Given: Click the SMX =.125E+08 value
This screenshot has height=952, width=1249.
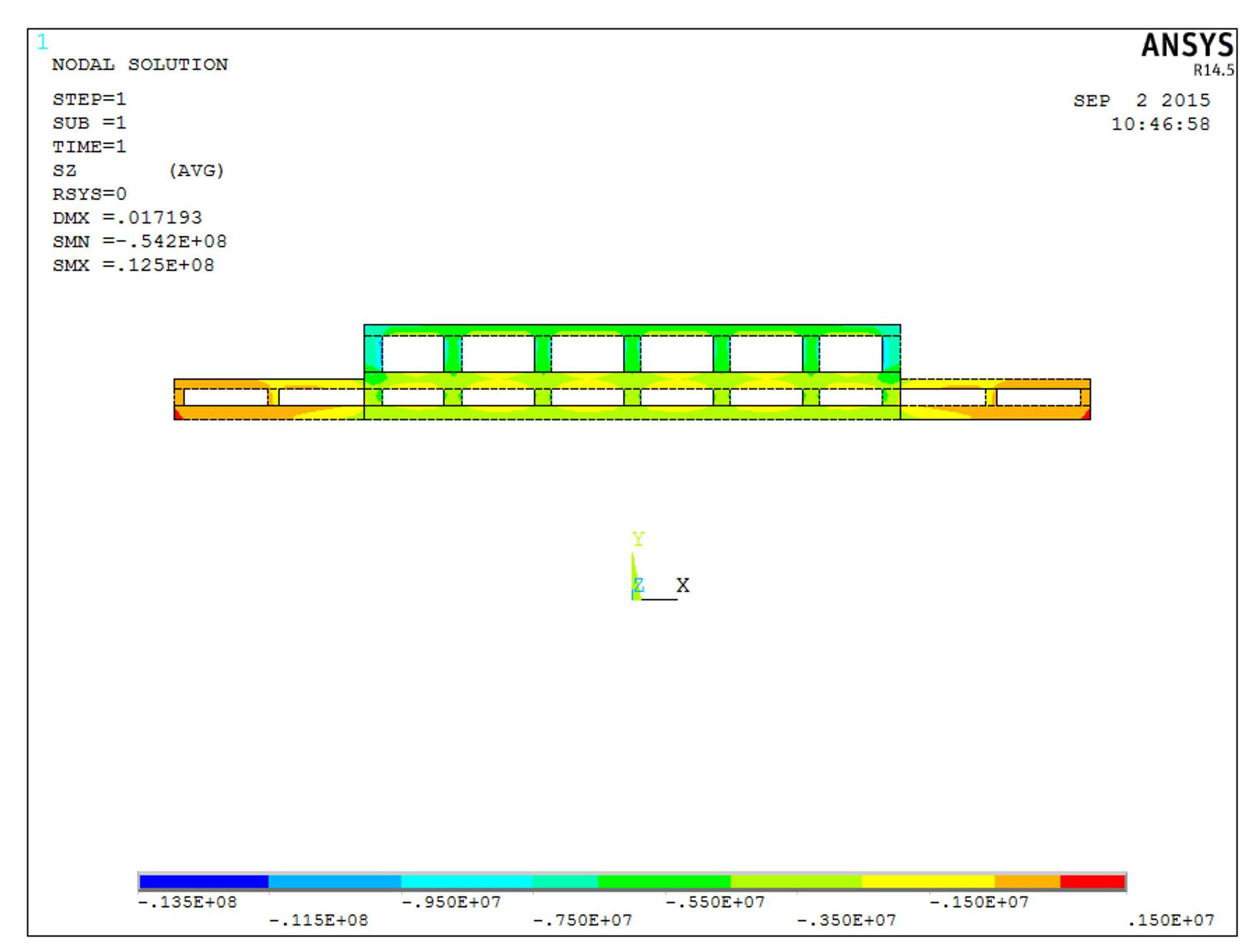Looking at the screenshot, I should pyautogui.click(x=133, y=266).
